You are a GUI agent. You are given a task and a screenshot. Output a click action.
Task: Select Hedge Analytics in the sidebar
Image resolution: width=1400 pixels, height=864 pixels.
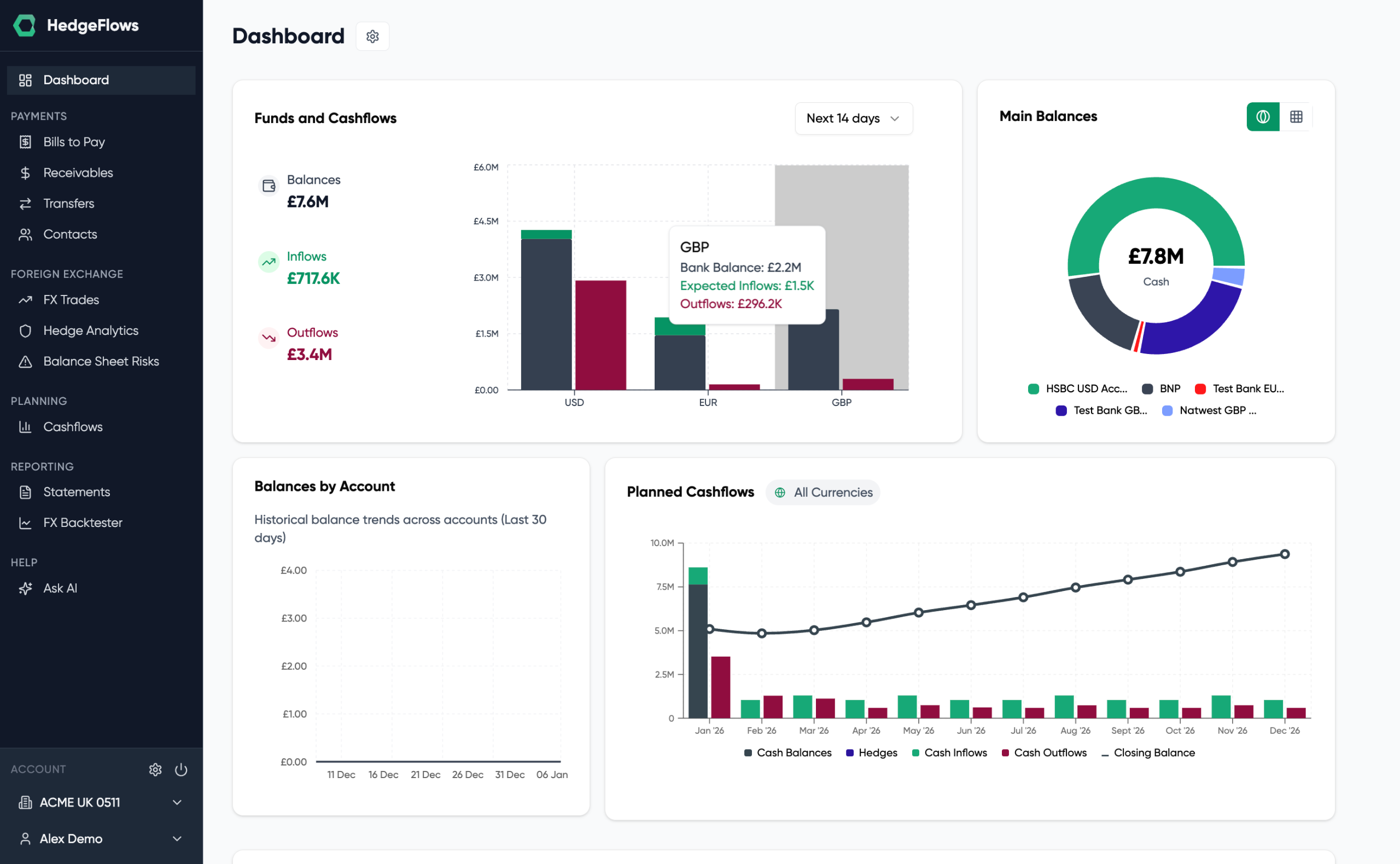91,330
